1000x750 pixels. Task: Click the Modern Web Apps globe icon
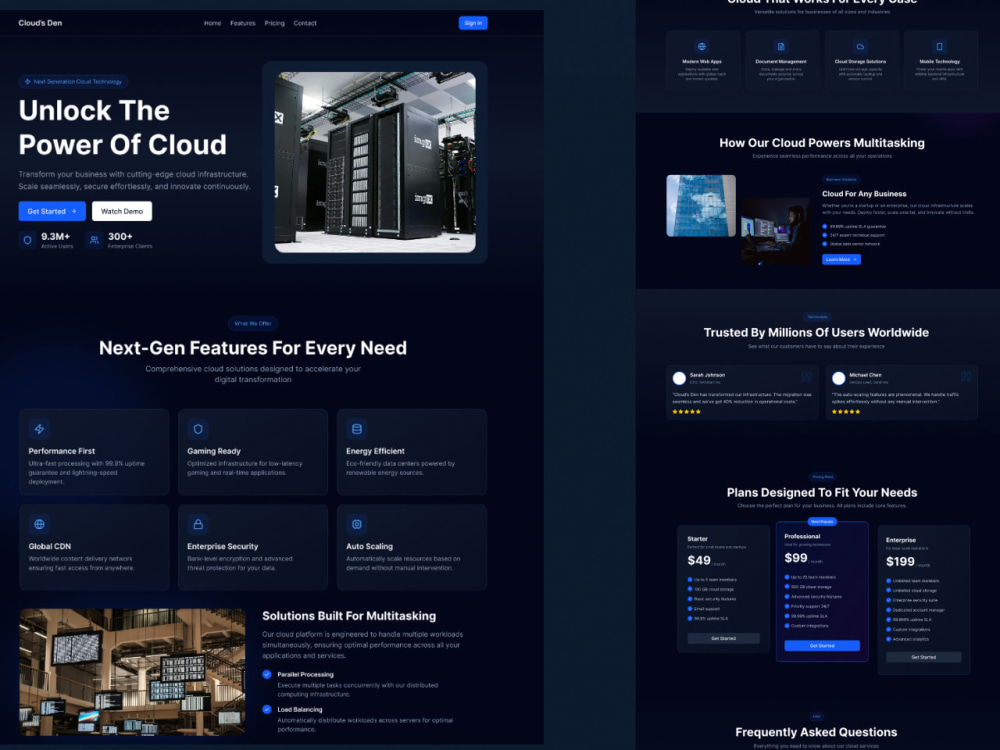[x=702, y=47]
